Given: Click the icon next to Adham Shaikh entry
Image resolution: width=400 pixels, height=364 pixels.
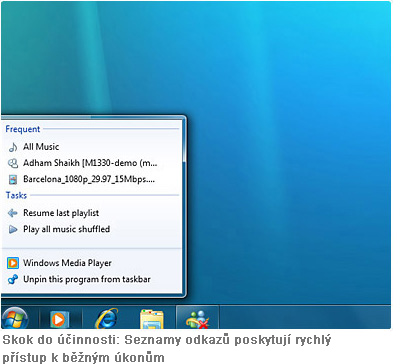Looking at the screenshot, I should [x=13, y=163].
